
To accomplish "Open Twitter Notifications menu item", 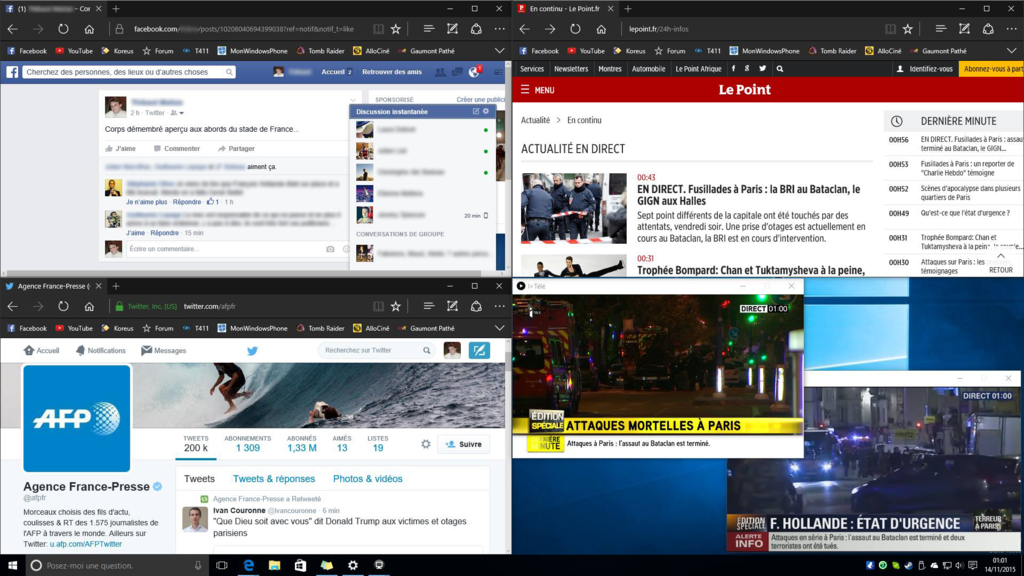I will [x=101, y=351].
